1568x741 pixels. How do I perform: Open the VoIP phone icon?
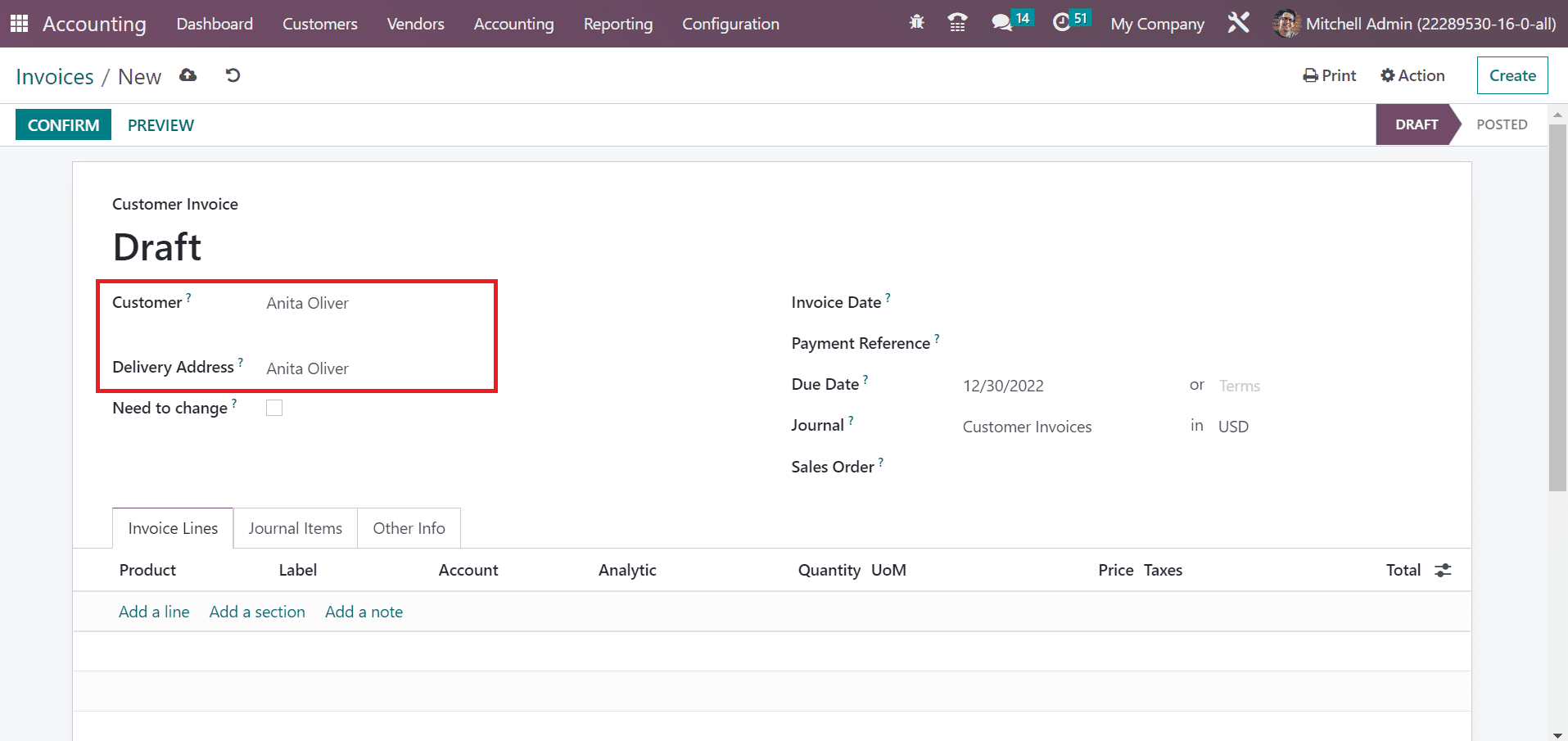(957, 22)
